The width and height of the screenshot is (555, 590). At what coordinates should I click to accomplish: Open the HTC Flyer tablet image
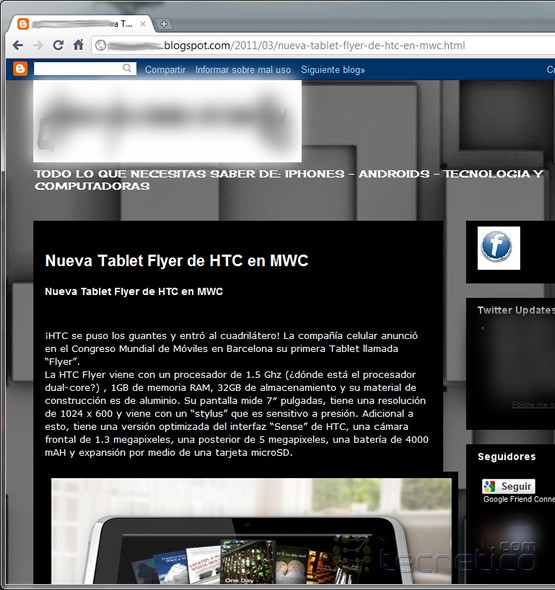point(251,531)
